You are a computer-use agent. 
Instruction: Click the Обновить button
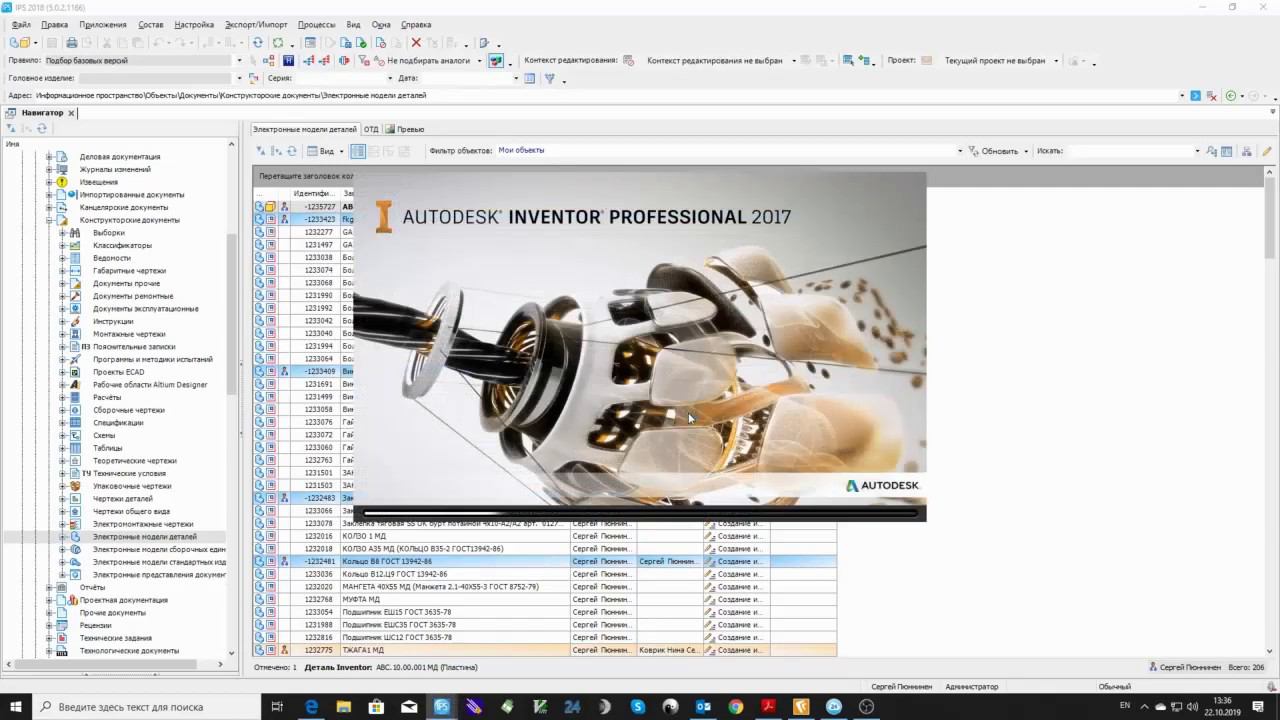[x=993, y=151]
